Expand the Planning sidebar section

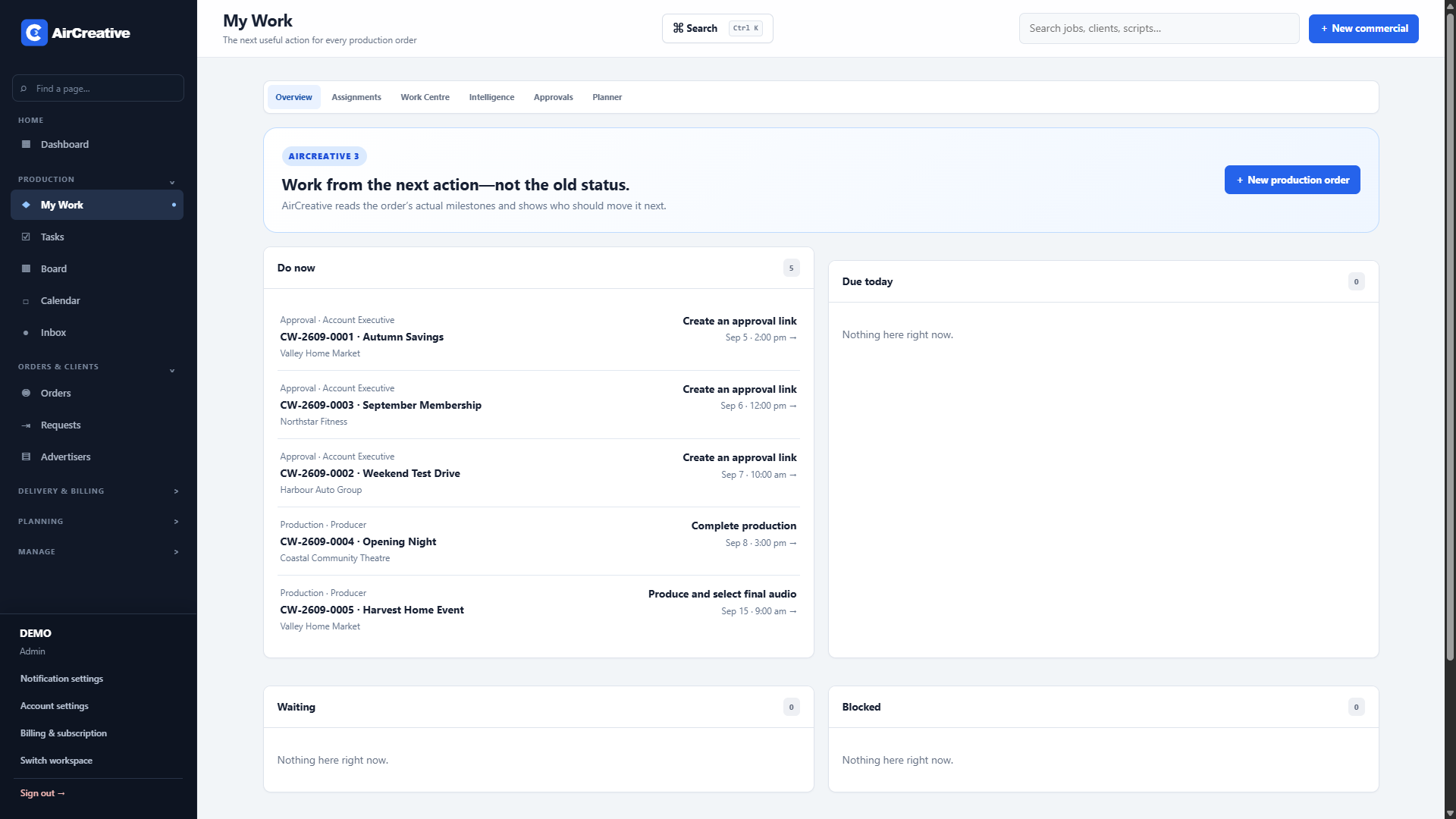176,522
